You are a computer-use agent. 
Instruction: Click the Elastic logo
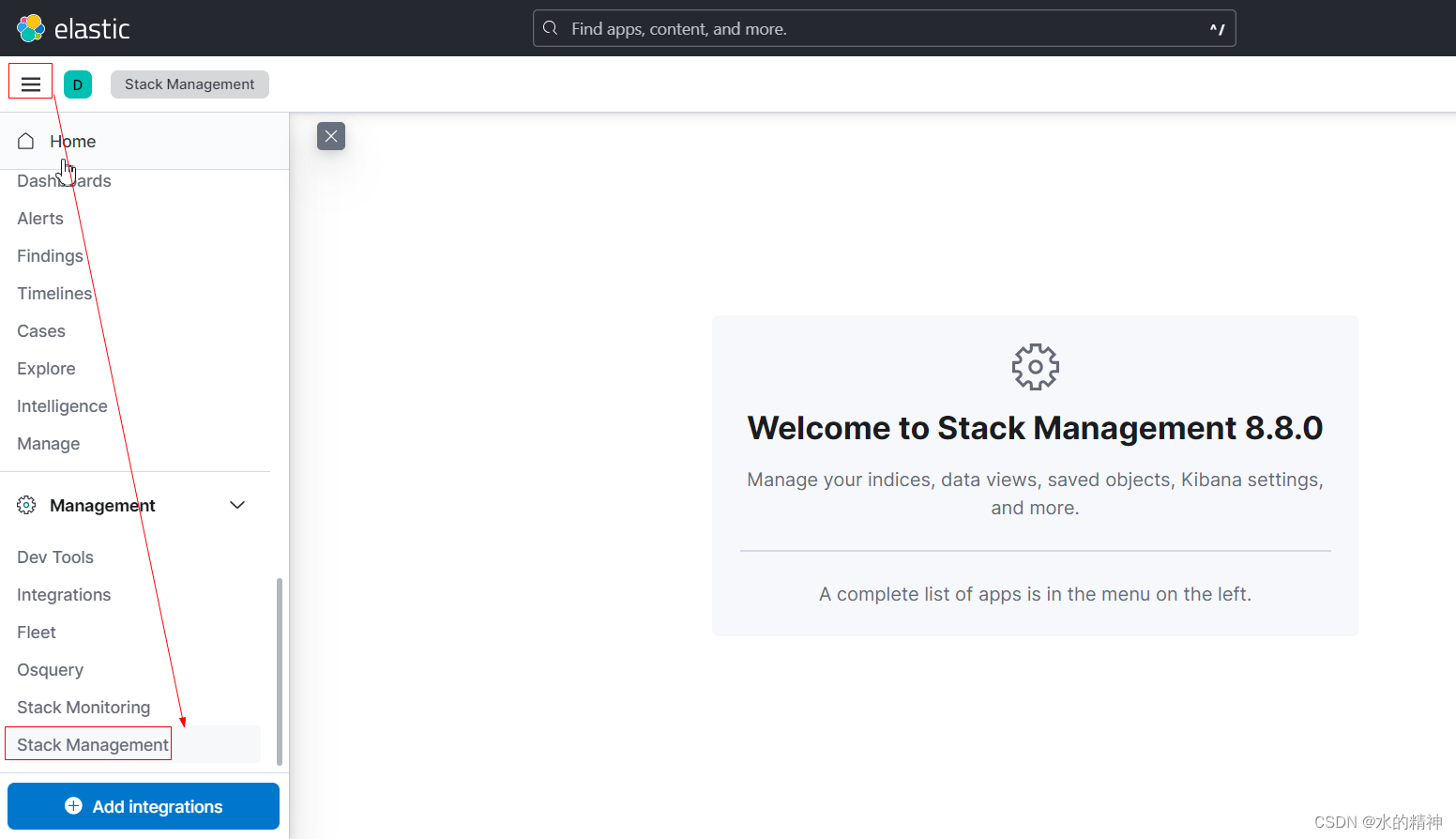point(71,28)
